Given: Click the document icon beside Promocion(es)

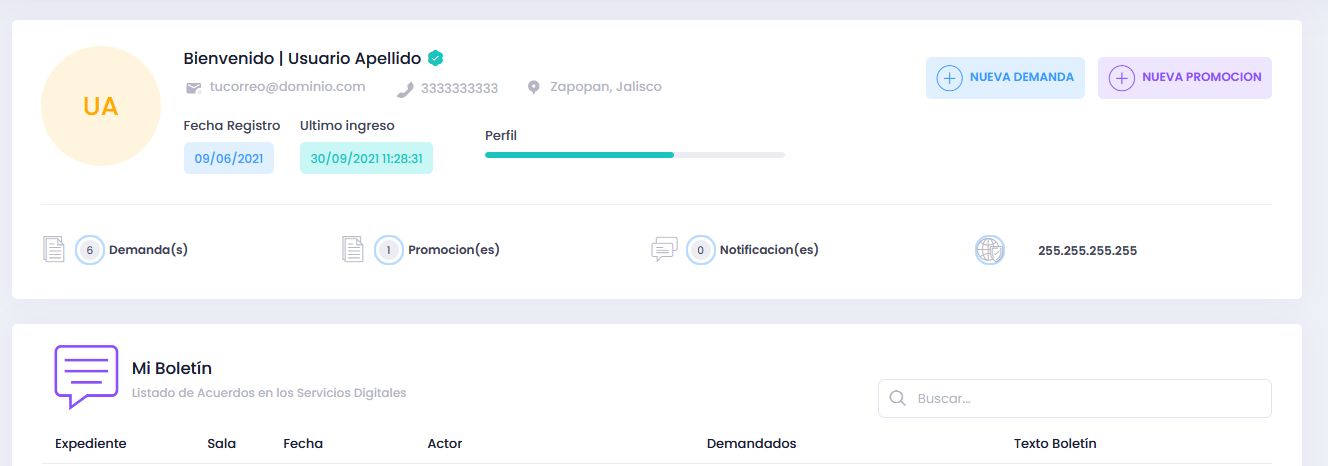Looking at the screenshot, I should (x=352, y=249).
